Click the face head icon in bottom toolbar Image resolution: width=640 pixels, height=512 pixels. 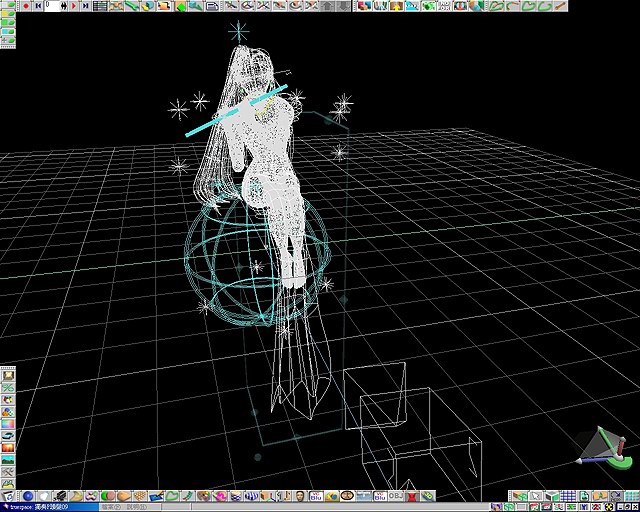(300, 496)
